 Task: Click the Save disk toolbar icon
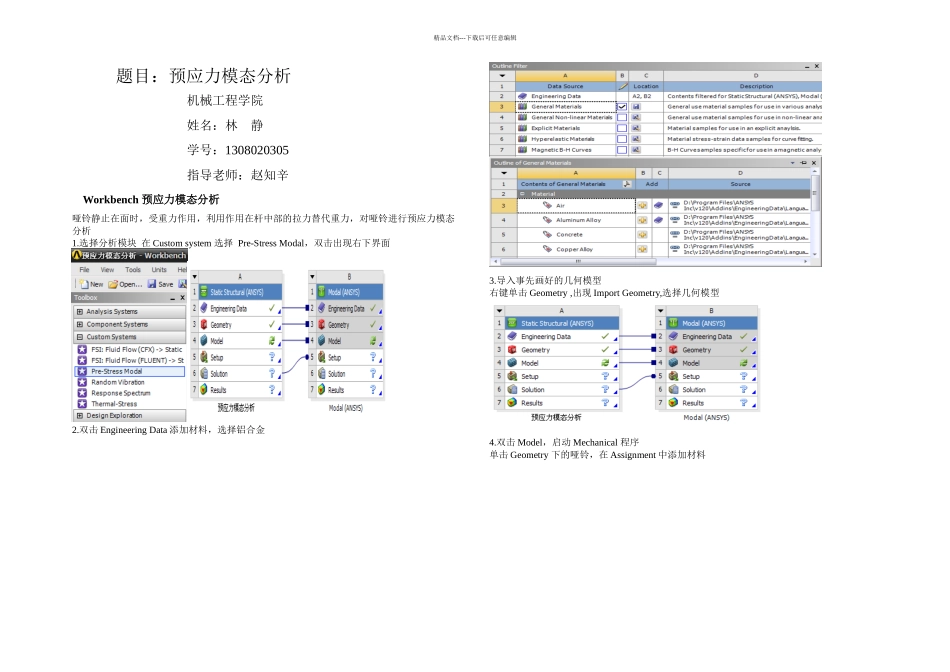(152, 284)
